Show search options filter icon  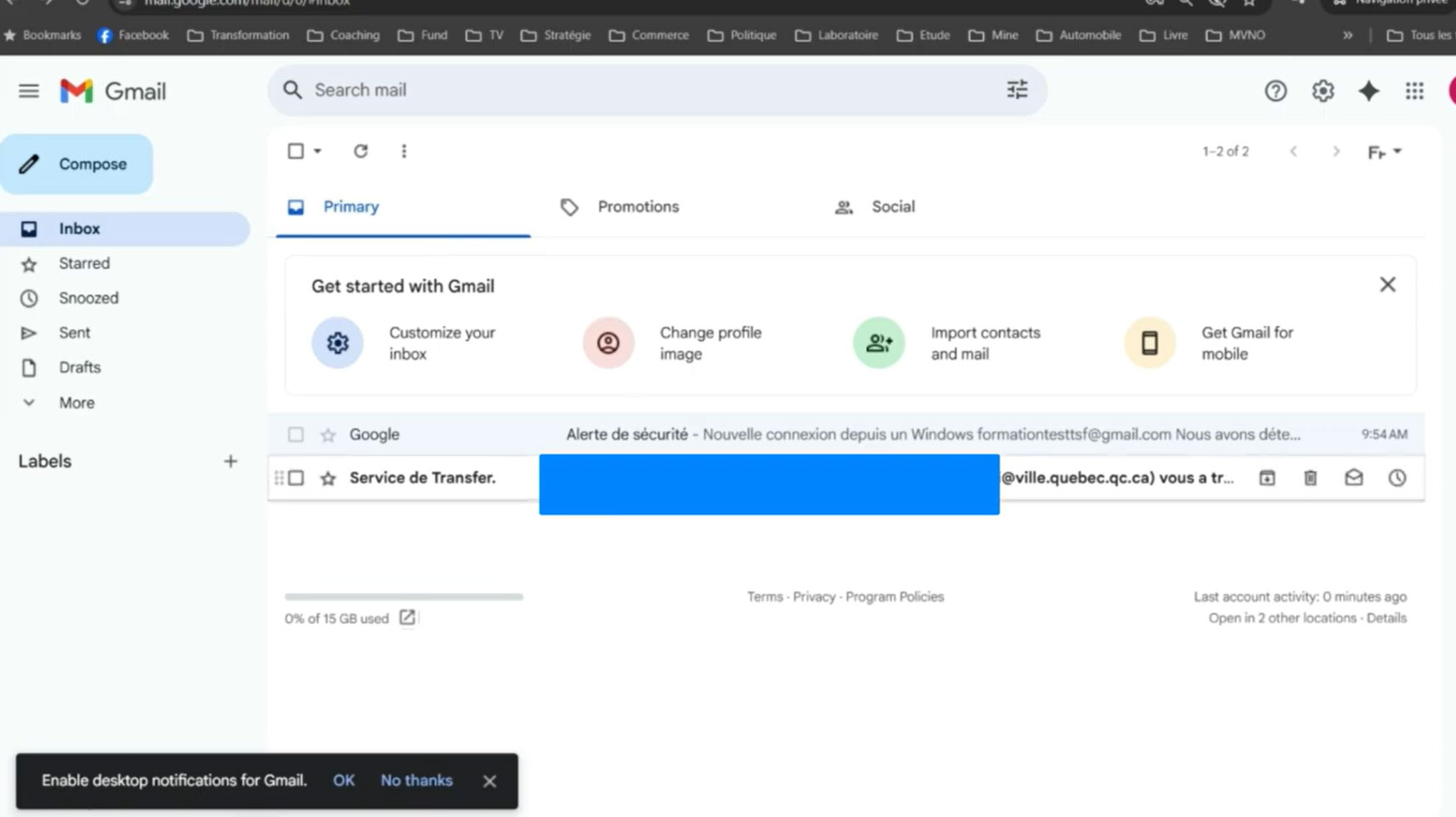1016,90
